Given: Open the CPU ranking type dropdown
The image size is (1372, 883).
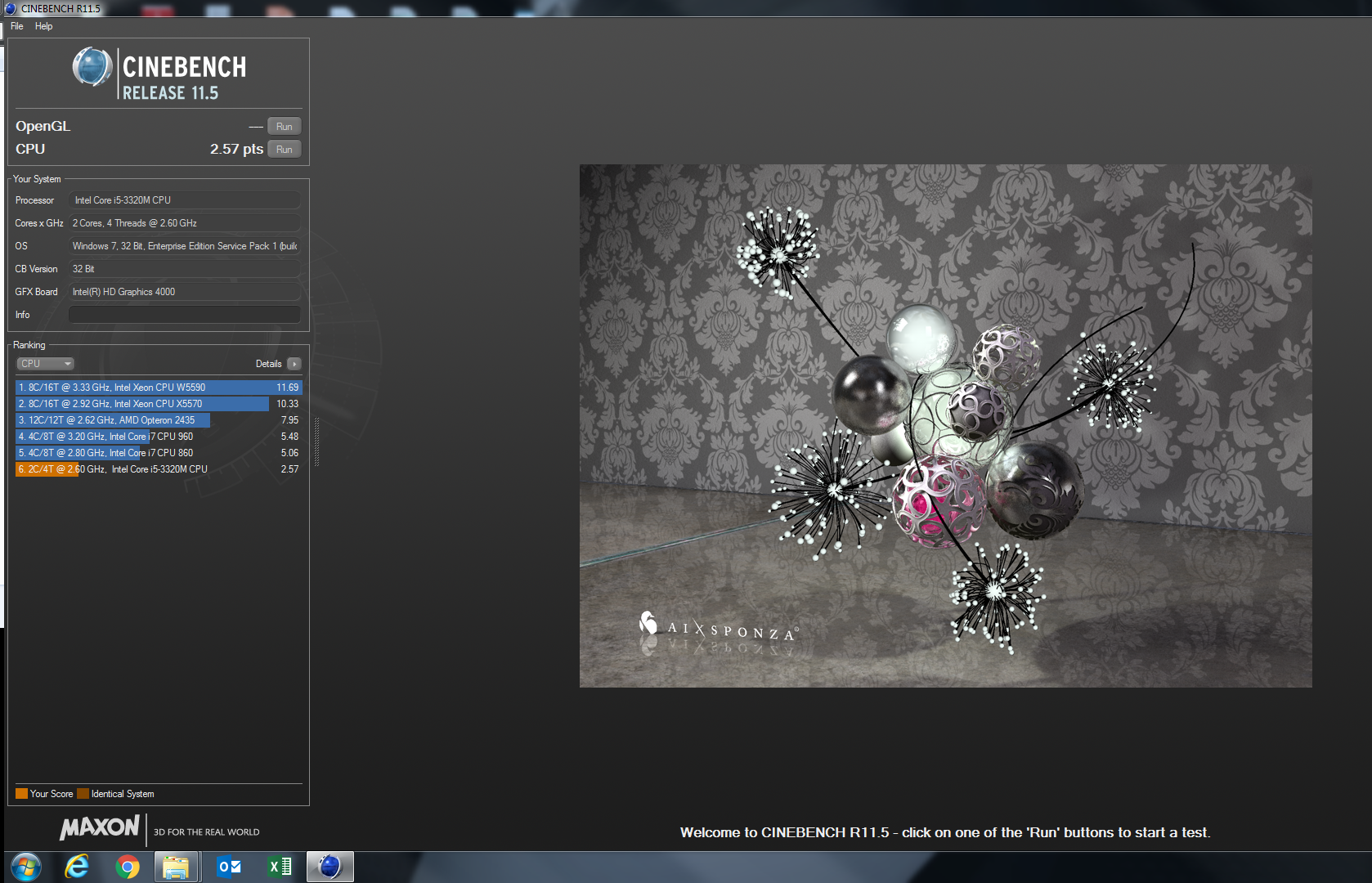Looking at the screenshot, I should (x=45, y=364).
